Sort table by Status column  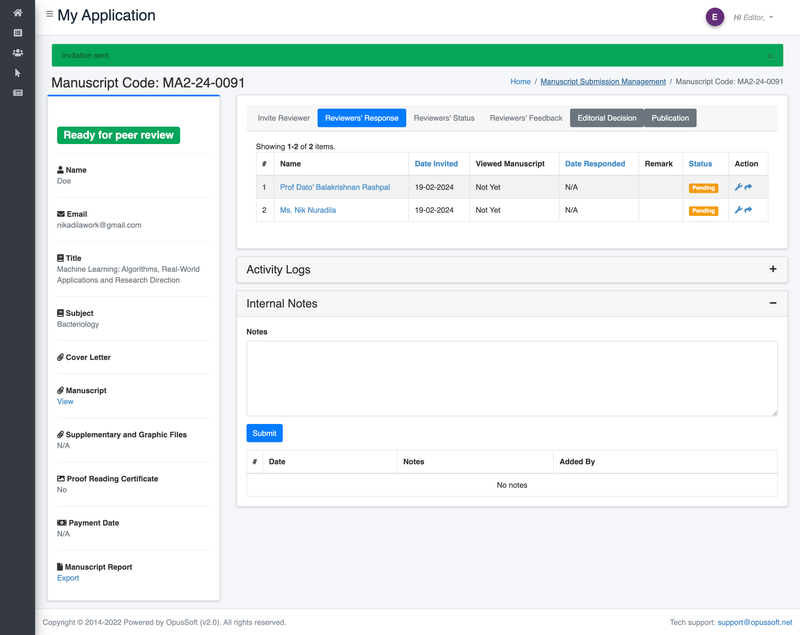[700, 164]
